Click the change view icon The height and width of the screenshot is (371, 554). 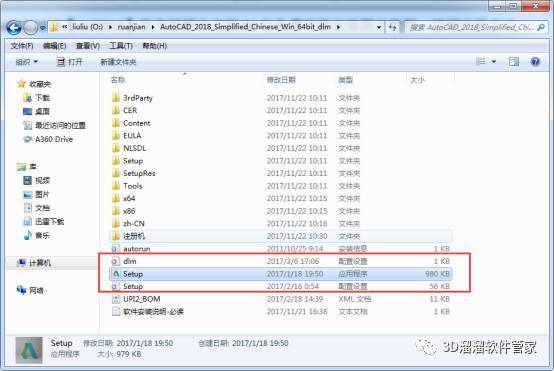point(481,62)
